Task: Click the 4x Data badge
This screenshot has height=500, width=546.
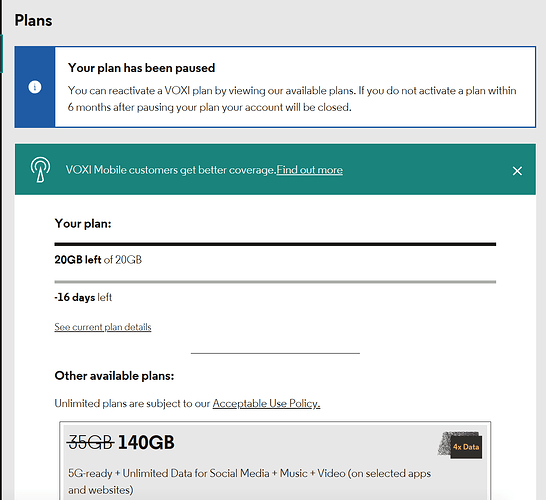Action: click(x=460, y=445)
